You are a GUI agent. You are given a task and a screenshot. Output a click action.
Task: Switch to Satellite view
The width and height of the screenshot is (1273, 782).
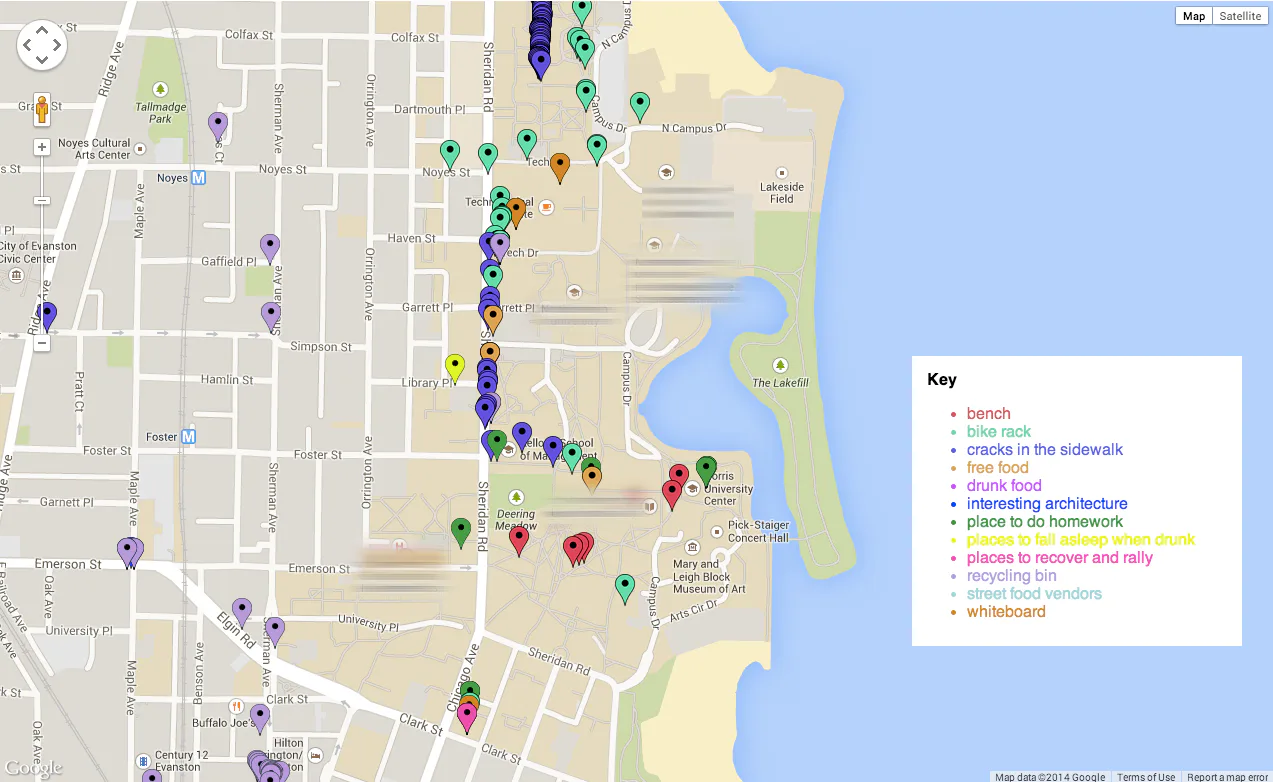pyautogui.click(x=1240, y=16)
